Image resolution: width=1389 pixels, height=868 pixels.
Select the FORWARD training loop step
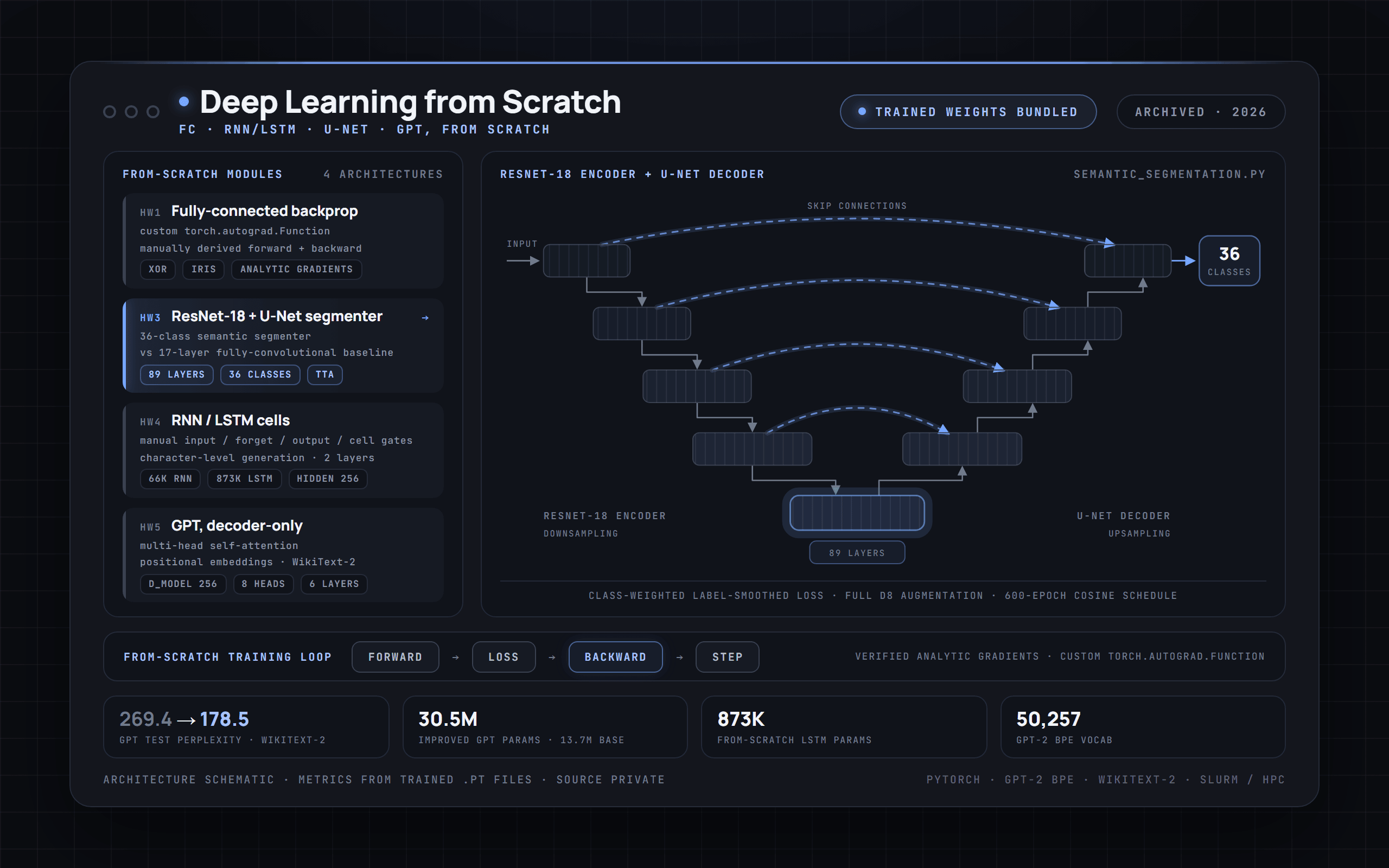click(396, 657)
